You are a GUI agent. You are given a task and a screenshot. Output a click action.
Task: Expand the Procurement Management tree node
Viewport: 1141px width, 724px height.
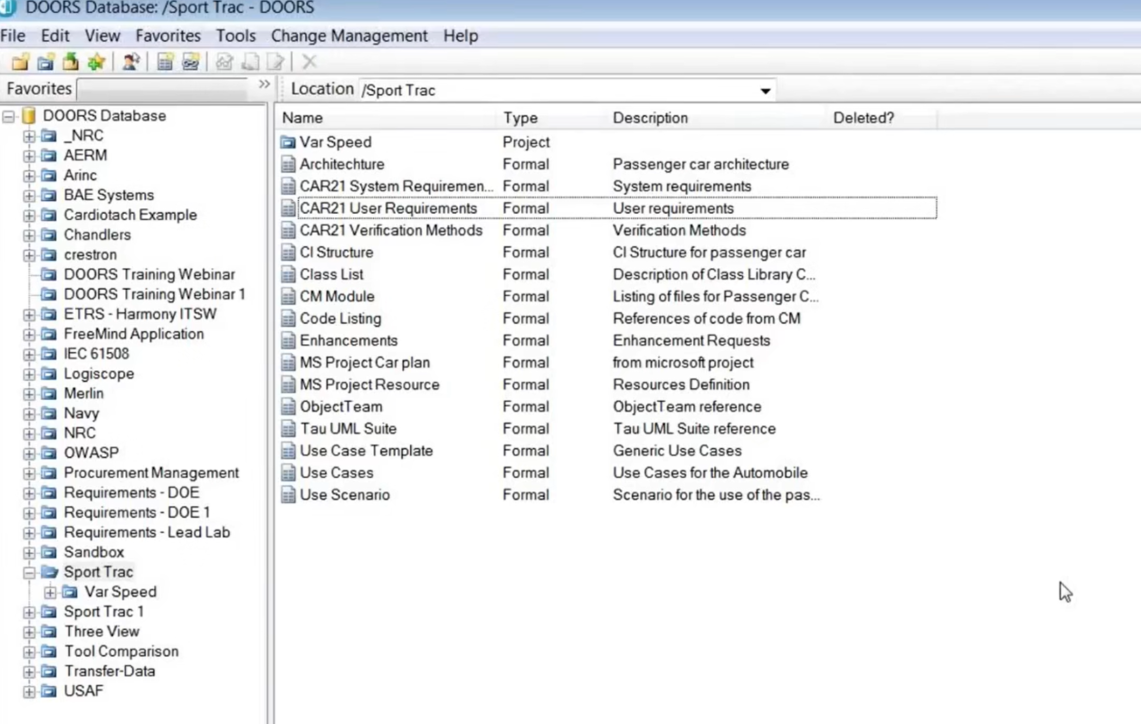(x=29, y=474)
